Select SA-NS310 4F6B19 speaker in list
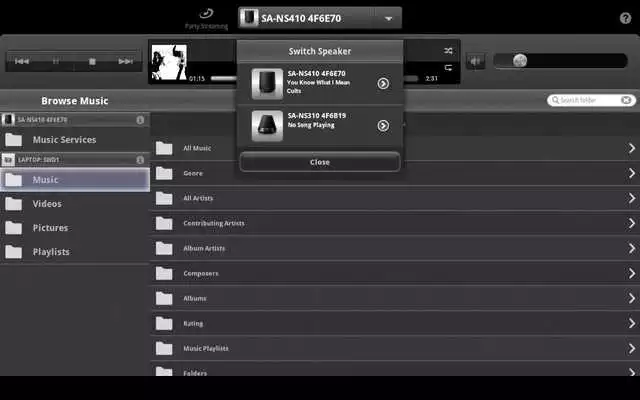The image size is (640, 400). pyautogui.click(x=320, y=126)
